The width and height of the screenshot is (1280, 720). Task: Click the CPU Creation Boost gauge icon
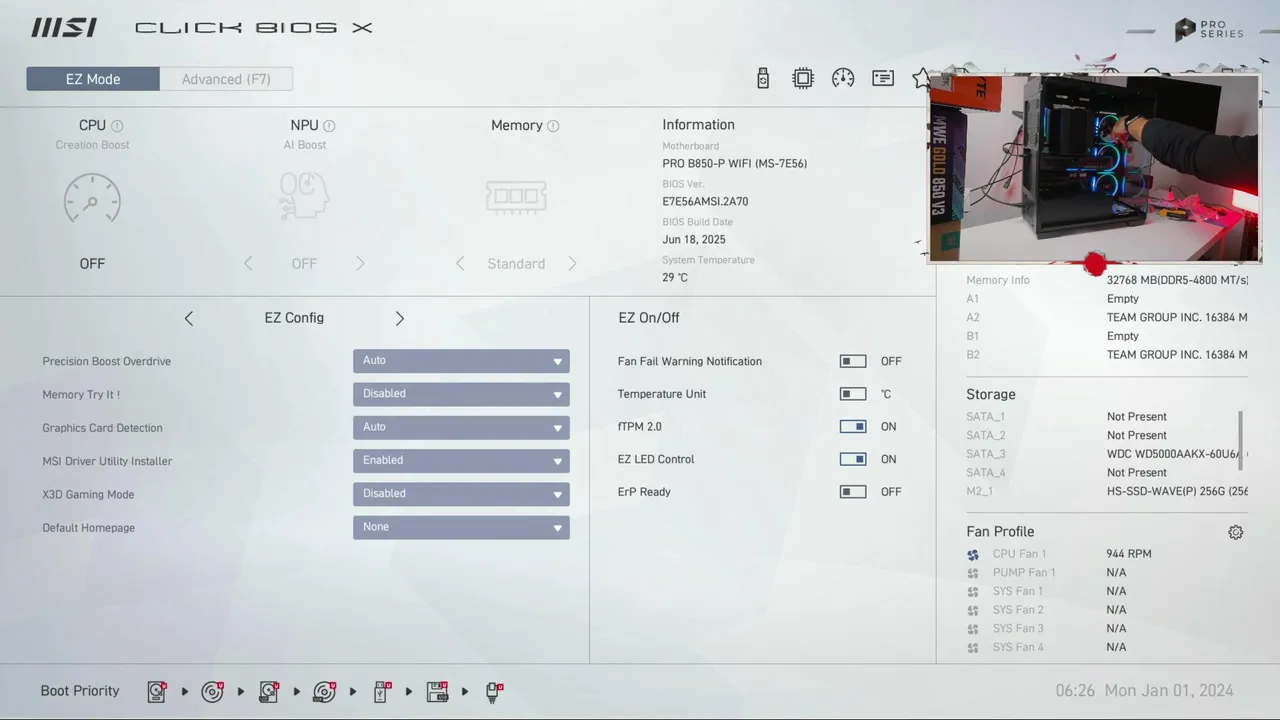92,198
